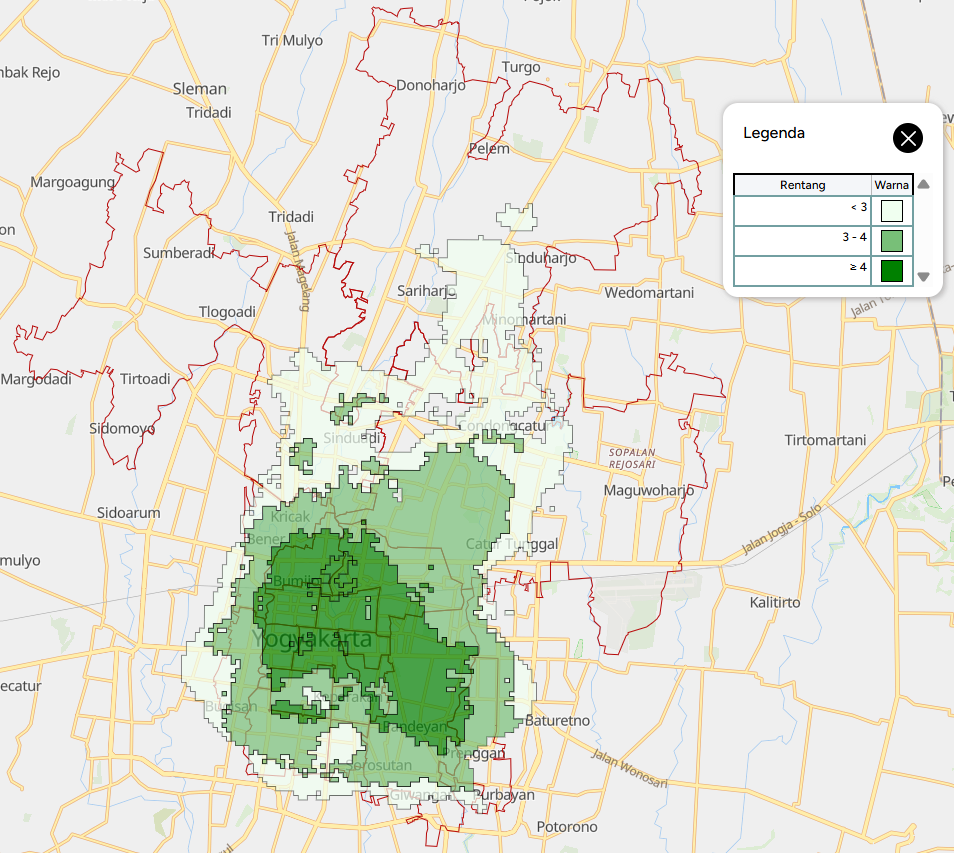Click the 'Legenda' title text
This screenshot has width=954, height=853.
click(x=774, y=133)
